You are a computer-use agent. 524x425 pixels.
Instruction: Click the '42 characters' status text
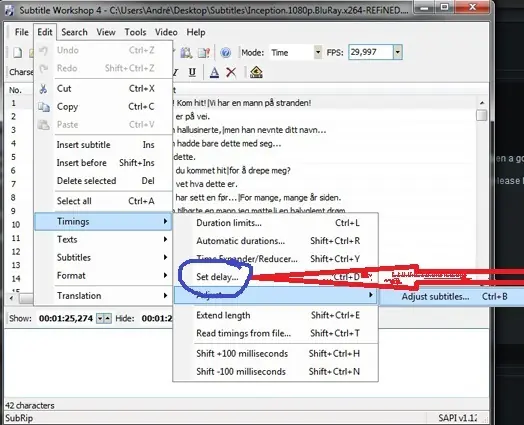[x=30, y=406]
